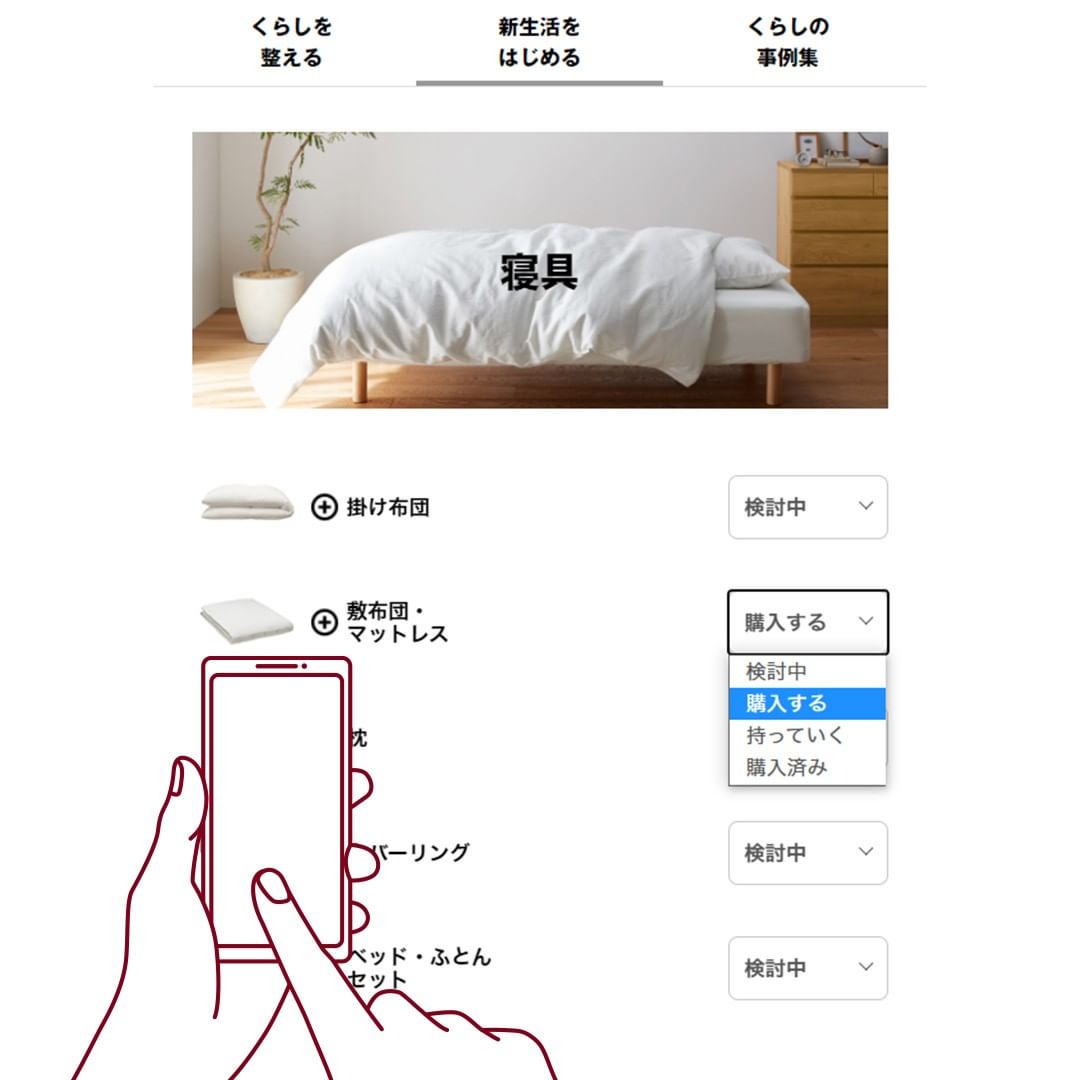Select the 新生活をはじめる tab
Image resolution: width=1080 pixels, height=1080 pixels.
539,42
